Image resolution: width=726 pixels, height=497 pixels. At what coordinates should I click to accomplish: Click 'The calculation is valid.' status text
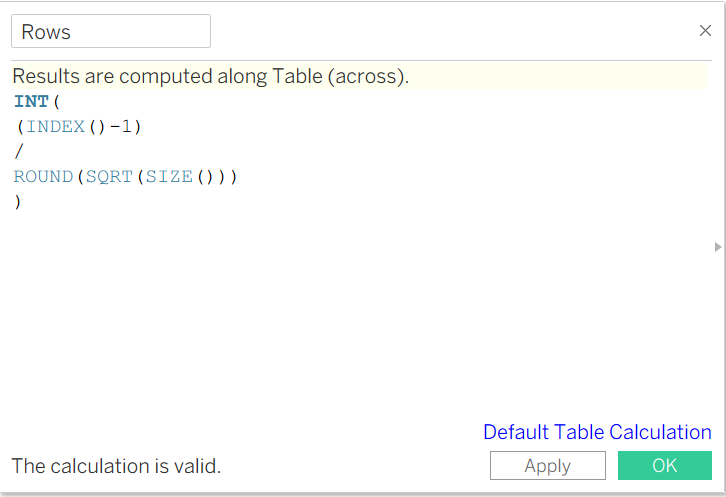(116, 466)
